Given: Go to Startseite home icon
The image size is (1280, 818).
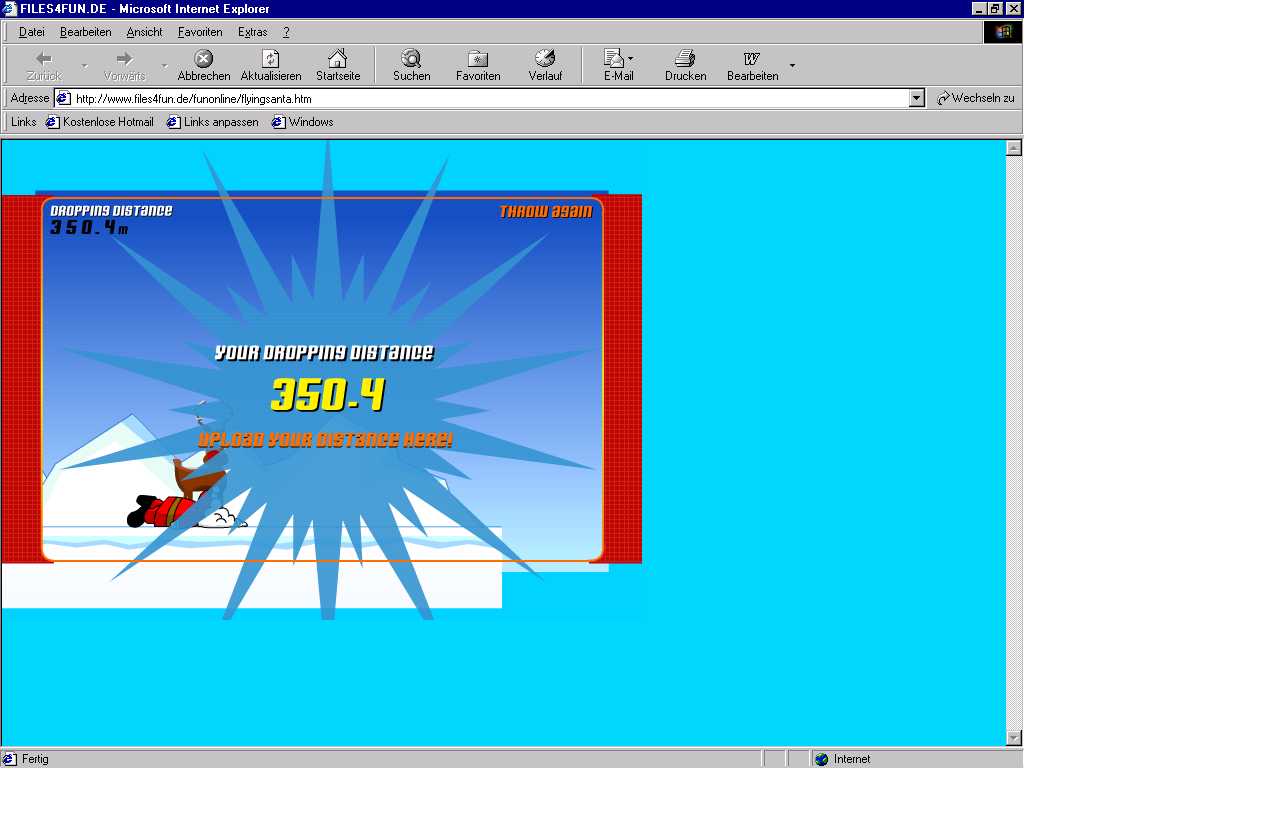Looking at the screenshot, I should (338, 59).
